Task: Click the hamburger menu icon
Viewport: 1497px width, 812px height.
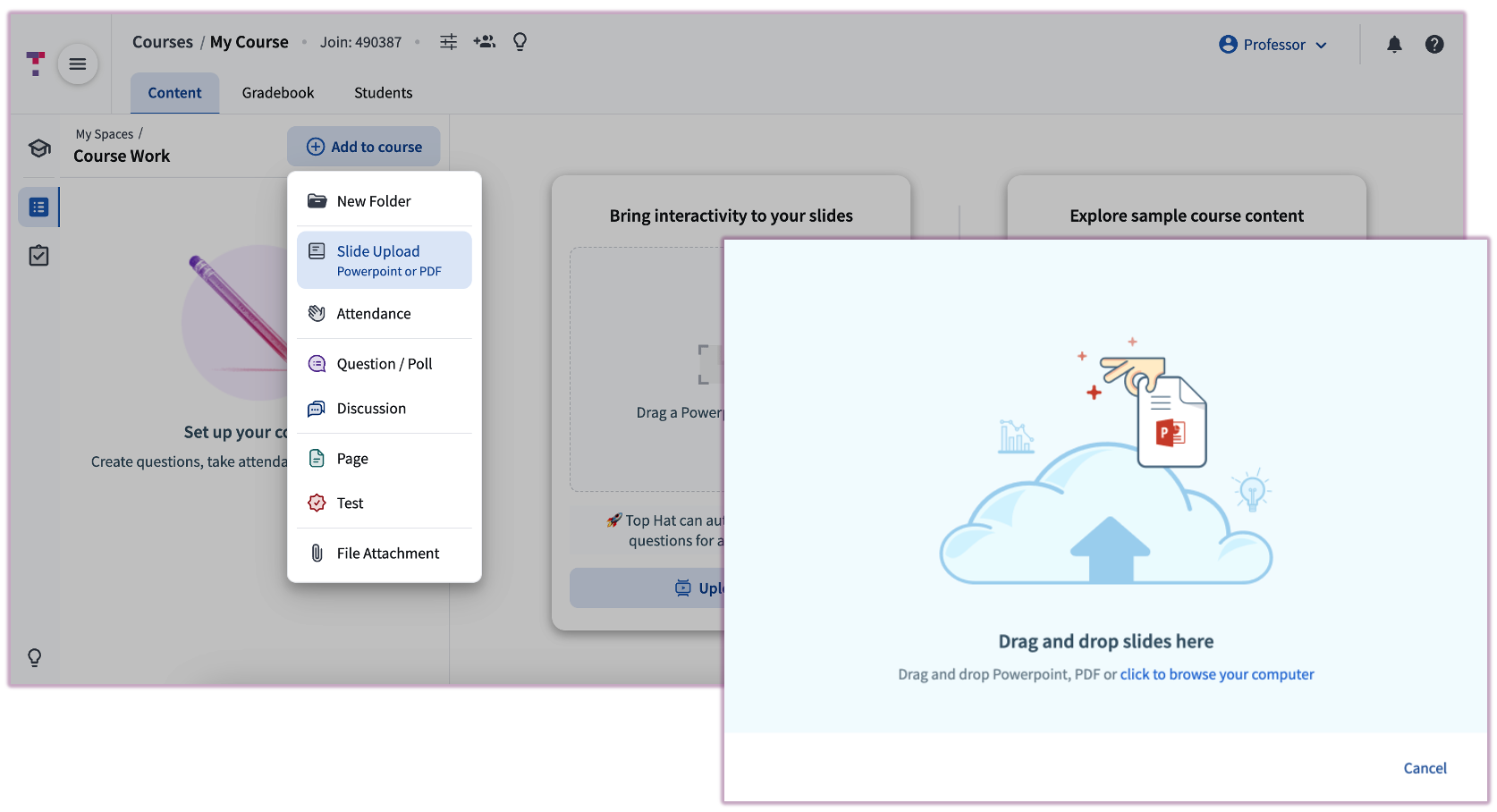Action: pyautogui.click(x=78, y=64)
